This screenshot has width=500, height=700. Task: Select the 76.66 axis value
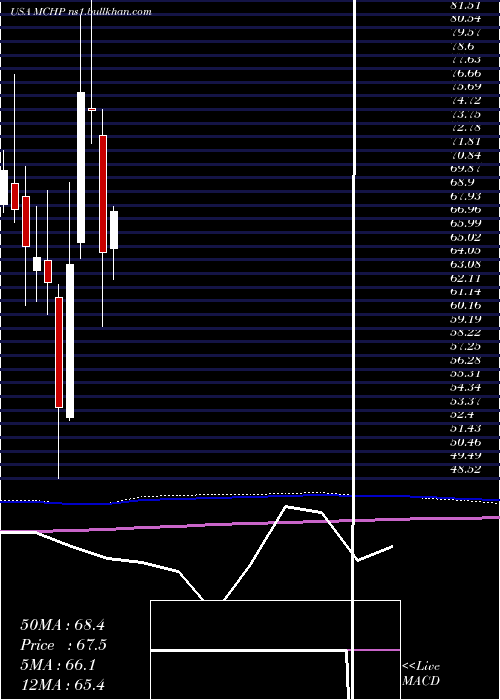coord(465,74)
